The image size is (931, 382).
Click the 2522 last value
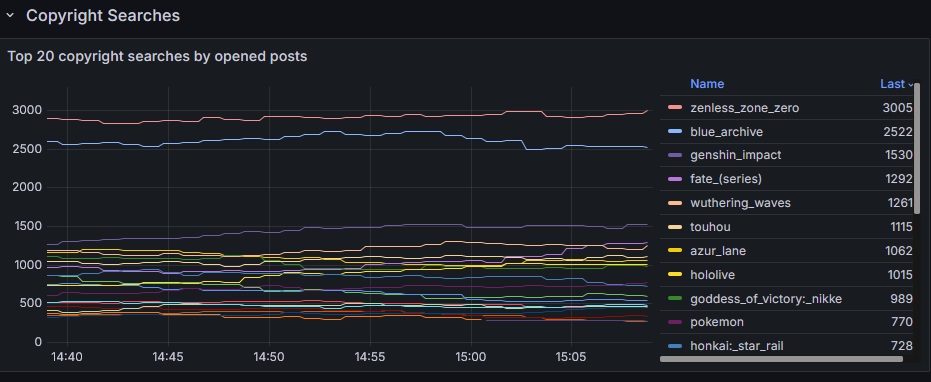tap(897, 131)
